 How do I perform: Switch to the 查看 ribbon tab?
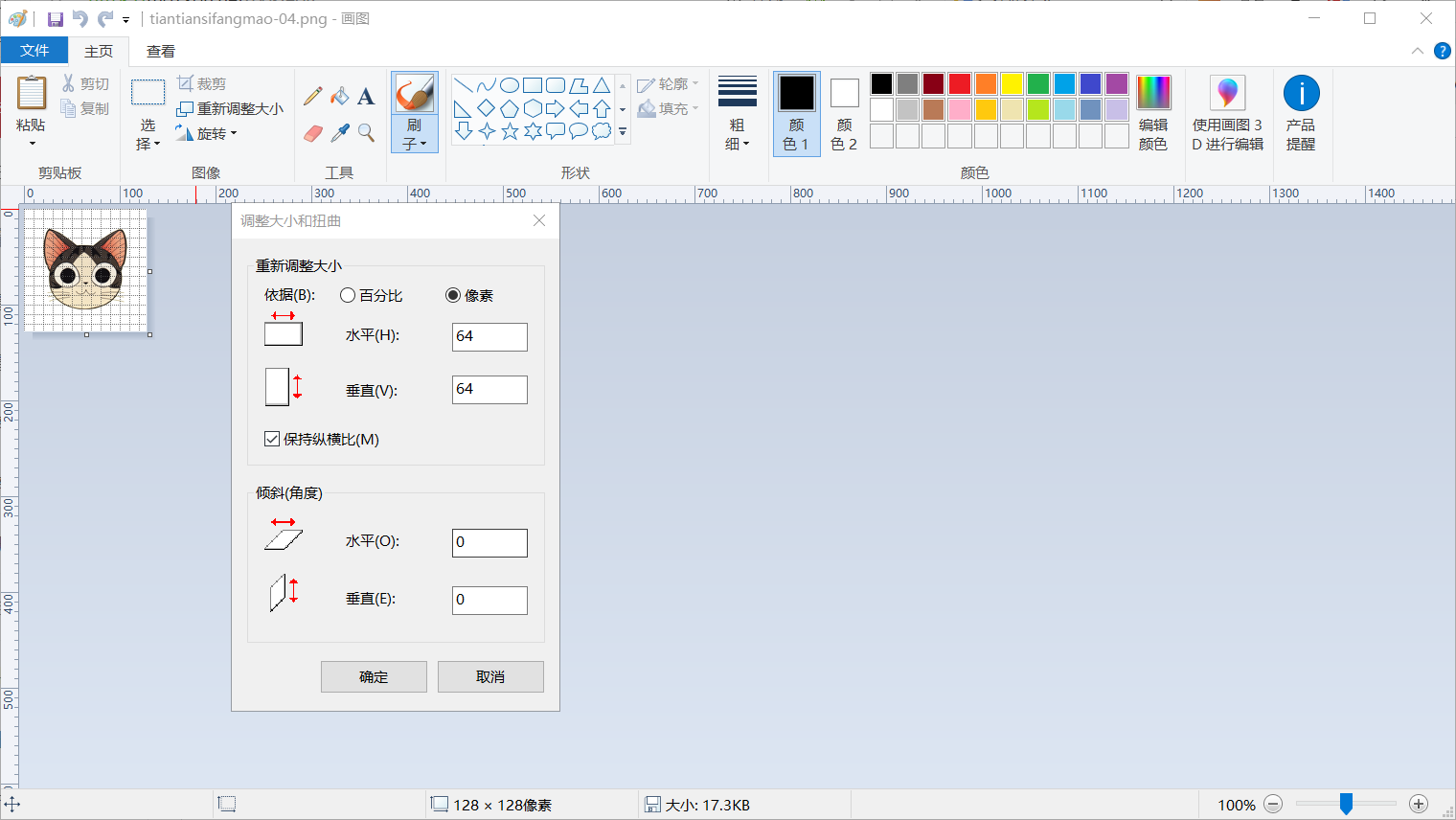[160, 51]
